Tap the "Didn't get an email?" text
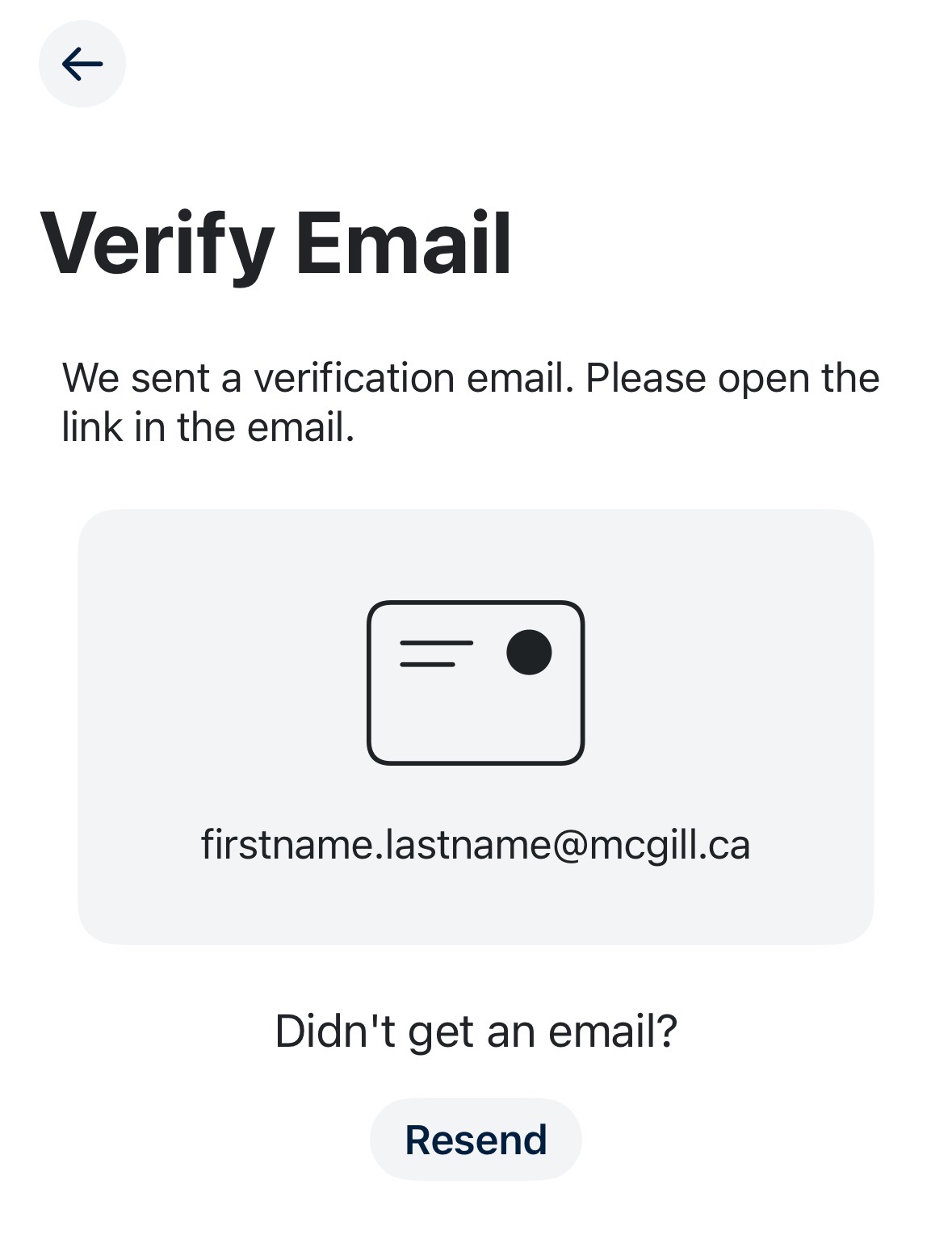Image resolution: width=952 pixels, height=1235 pixels. [x=476, y=1031]
